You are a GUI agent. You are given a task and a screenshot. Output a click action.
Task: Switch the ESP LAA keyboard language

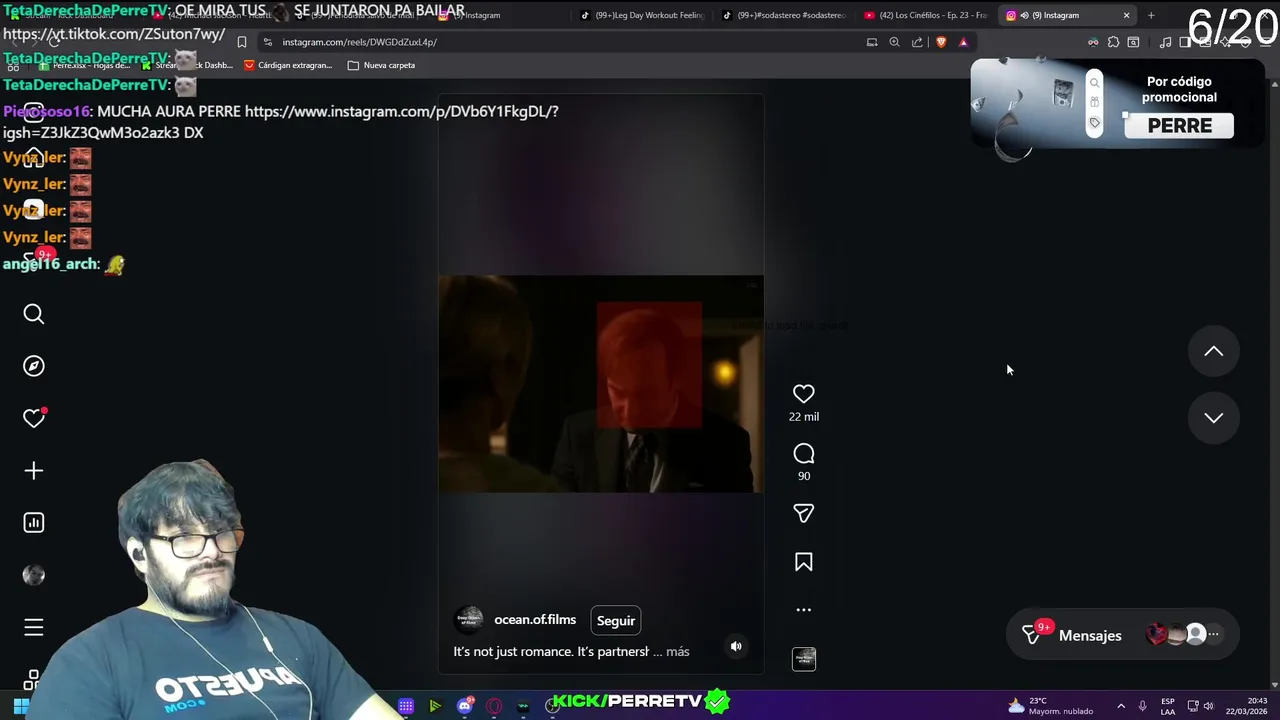click(x=1168, y=706)
